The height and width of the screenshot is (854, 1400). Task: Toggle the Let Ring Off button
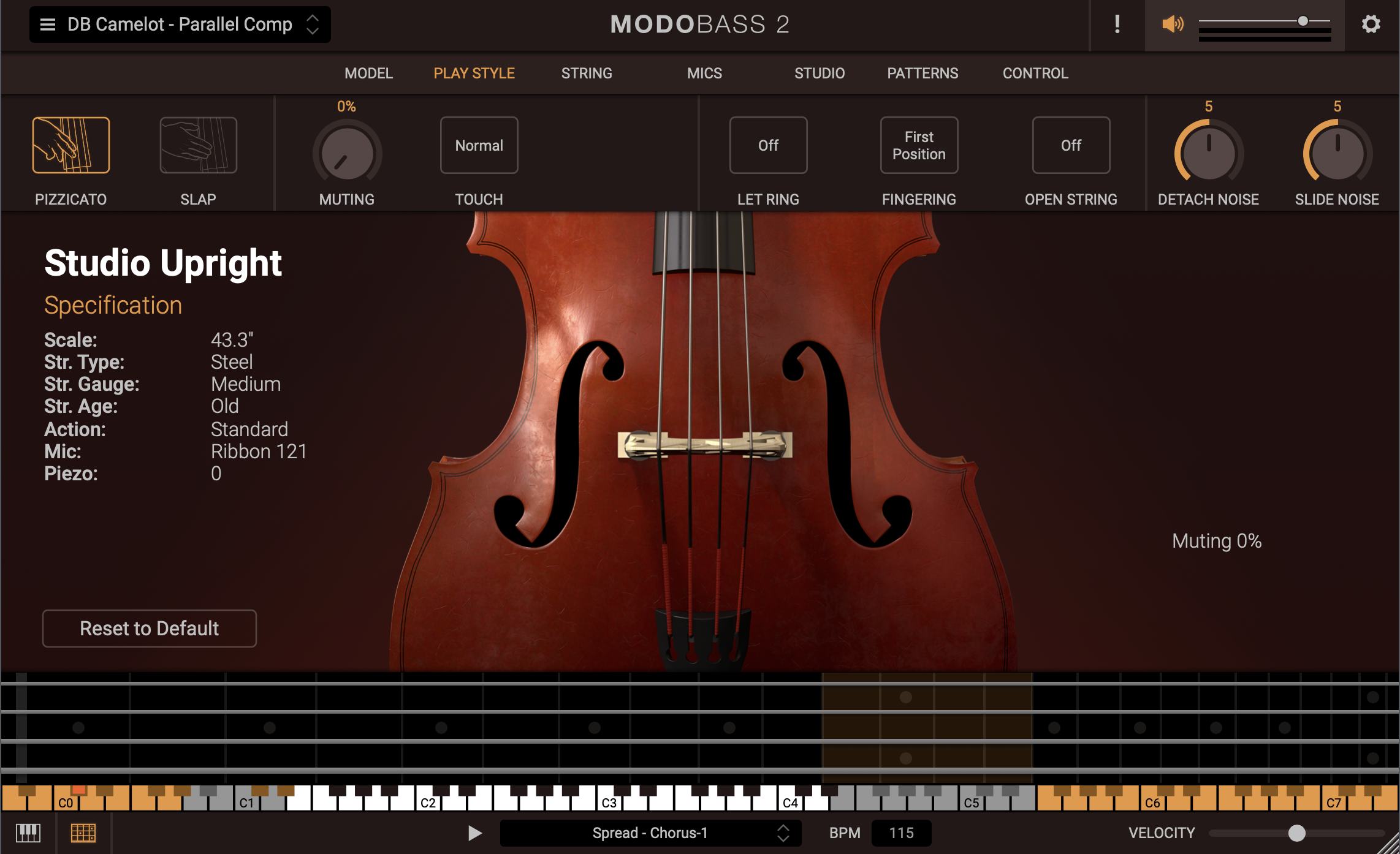point(768,145)
